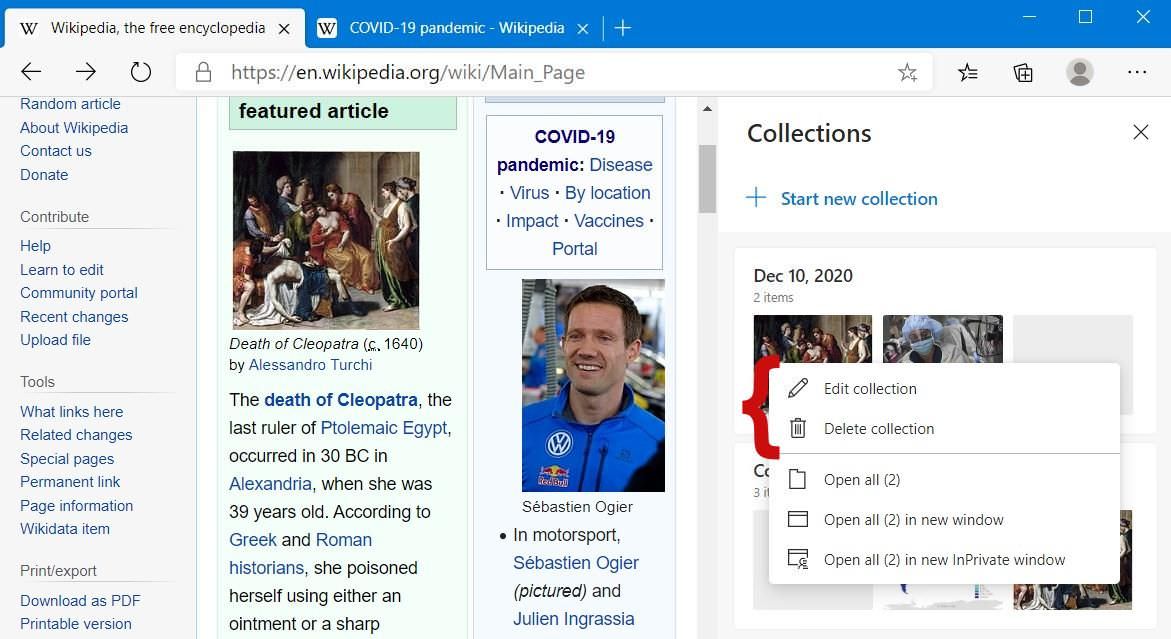This screenshot has height=639, width=1171.
Task: Select the Dec 10, 2020 collection title
Action: pos(803,275)
